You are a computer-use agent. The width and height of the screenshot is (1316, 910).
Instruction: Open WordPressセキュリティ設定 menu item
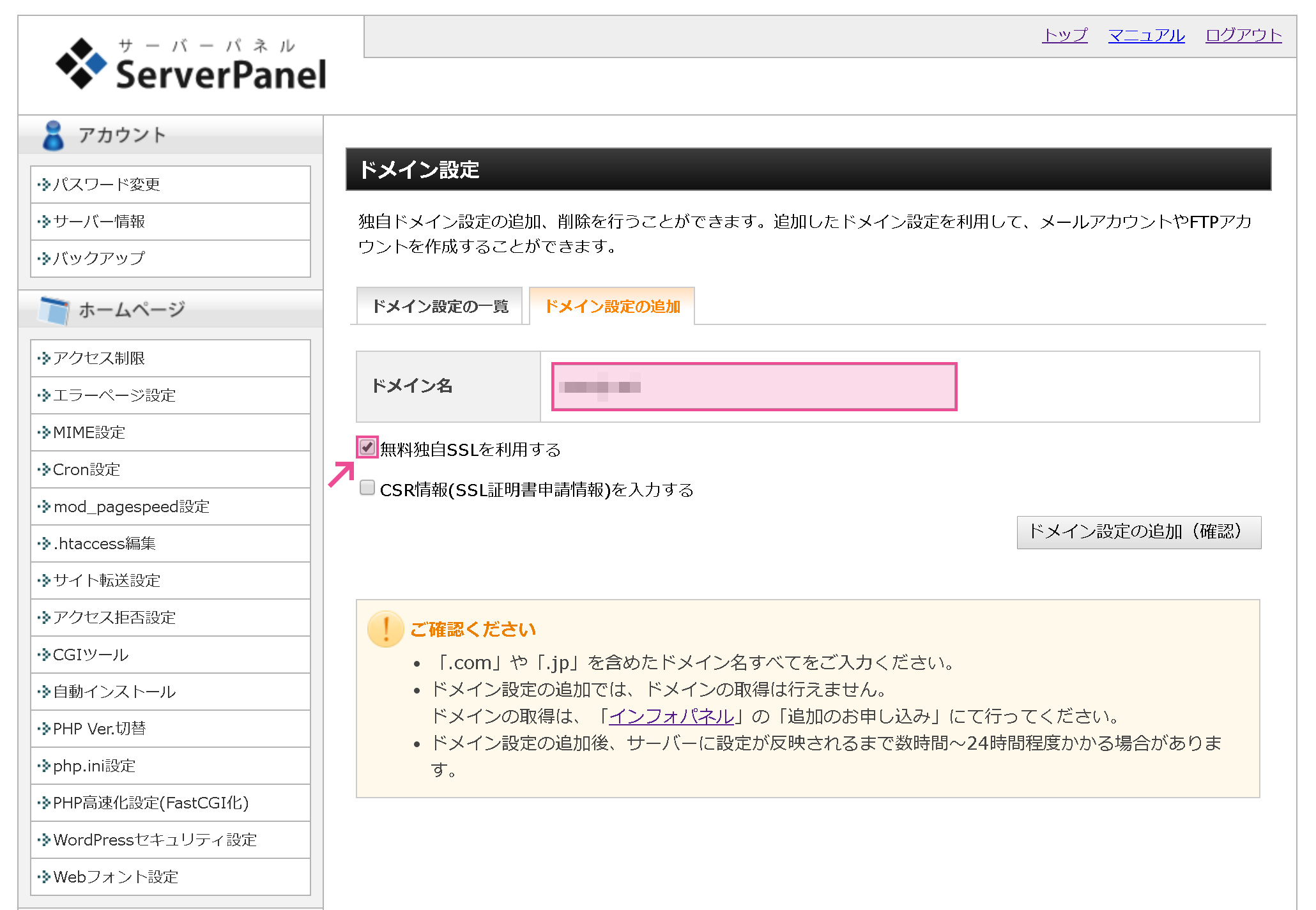155,840
